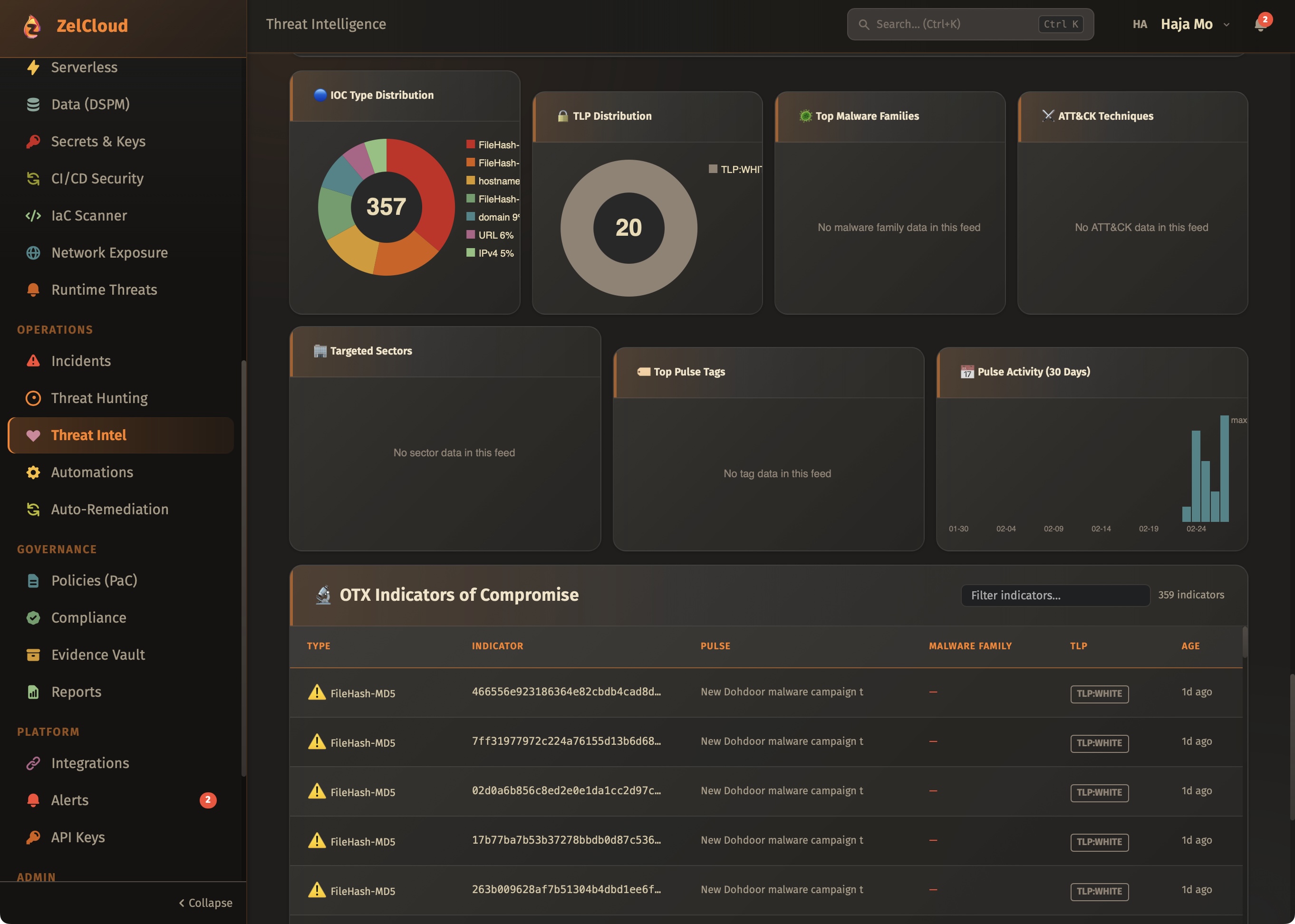
Task: Click the Threat Hunting target icon
Action: [33, 398]
